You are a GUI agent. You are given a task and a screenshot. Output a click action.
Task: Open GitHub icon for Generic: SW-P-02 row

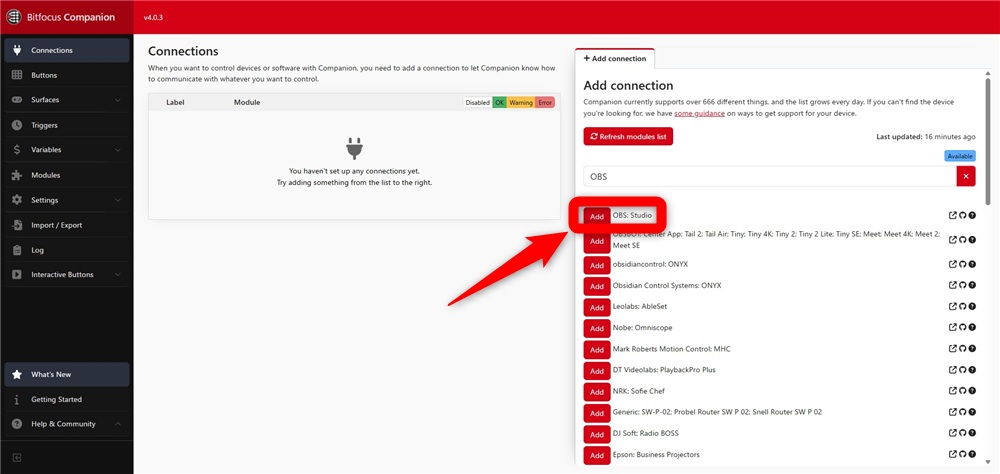coord(963,412)
